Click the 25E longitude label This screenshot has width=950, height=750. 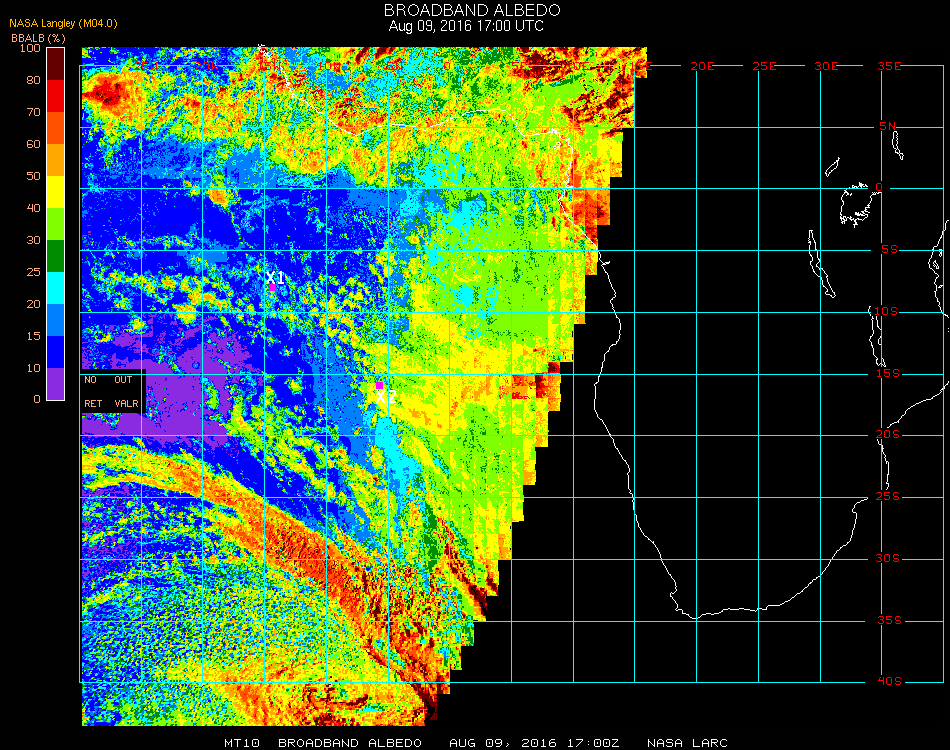(764, 66)
